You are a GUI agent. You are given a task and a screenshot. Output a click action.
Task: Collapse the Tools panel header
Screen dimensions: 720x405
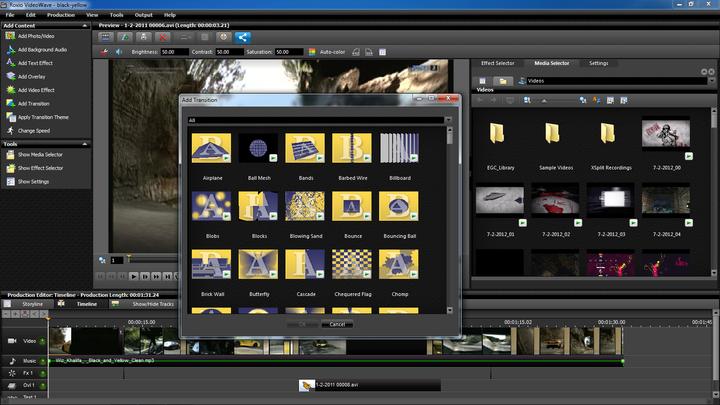84,144
